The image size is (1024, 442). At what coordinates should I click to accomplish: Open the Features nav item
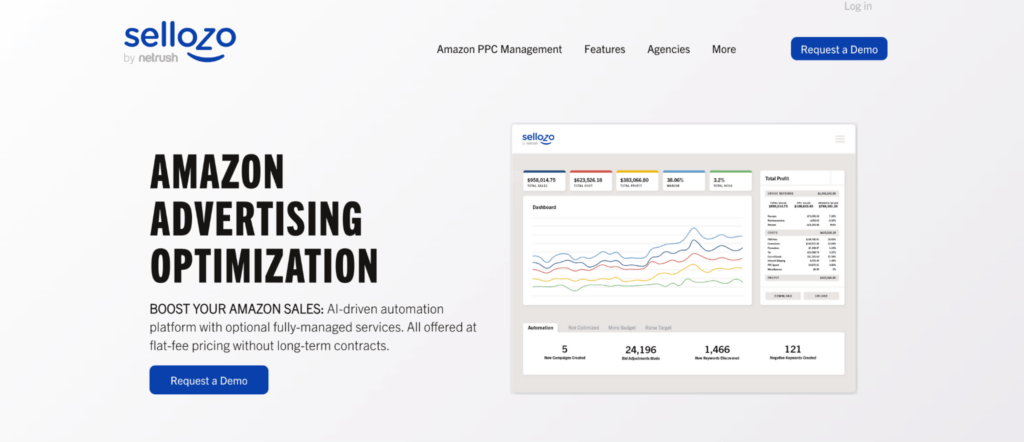(604, 49)
